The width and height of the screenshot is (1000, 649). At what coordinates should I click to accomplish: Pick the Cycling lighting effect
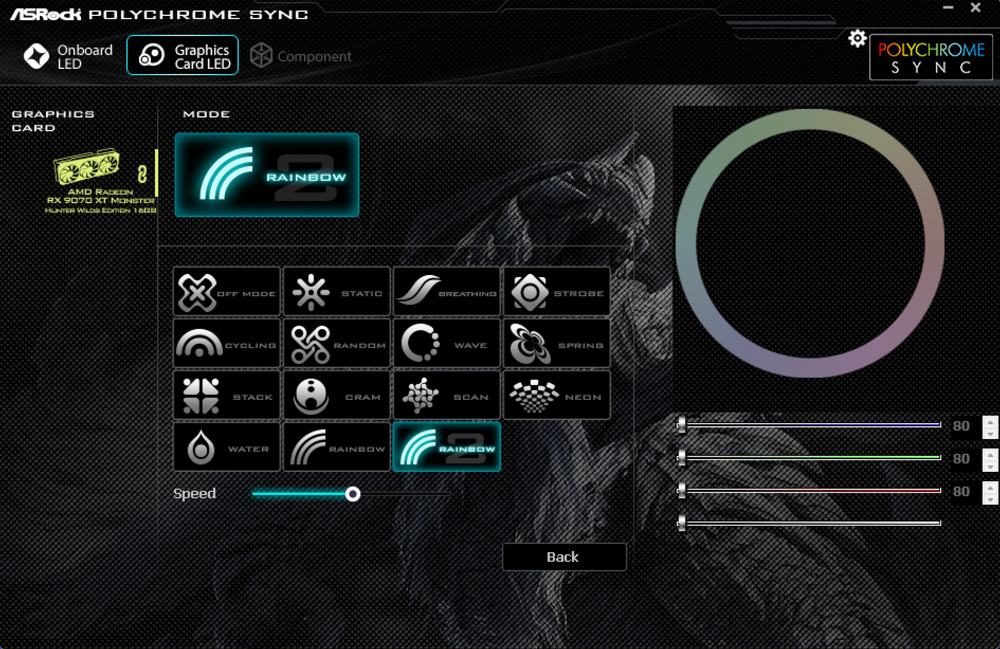point(226,344)
